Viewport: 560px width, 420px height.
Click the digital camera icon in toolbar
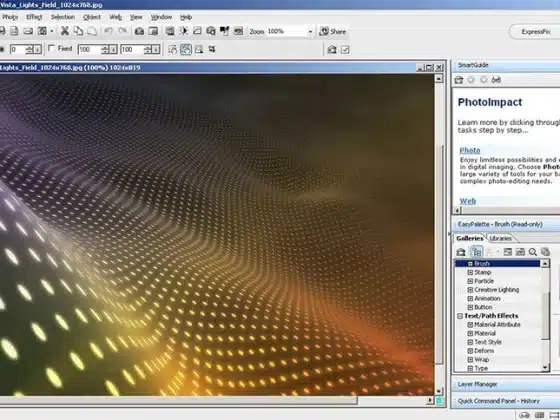[139, 31]
